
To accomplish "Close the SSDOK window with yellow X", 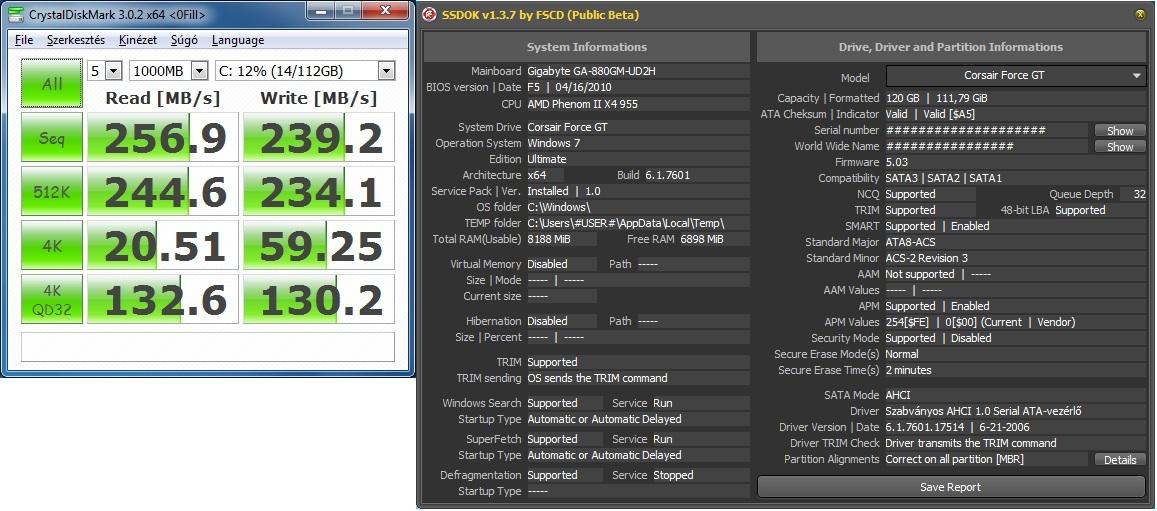I will coord(1141,15).
